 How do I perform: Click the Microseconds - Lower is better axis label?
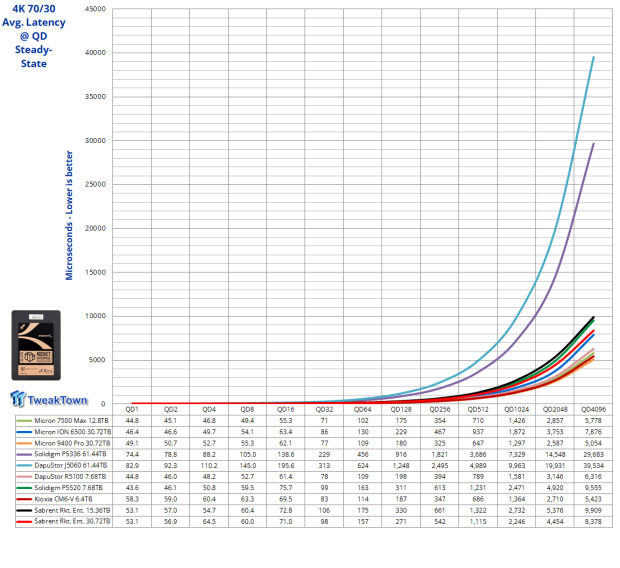pos(69,215)
